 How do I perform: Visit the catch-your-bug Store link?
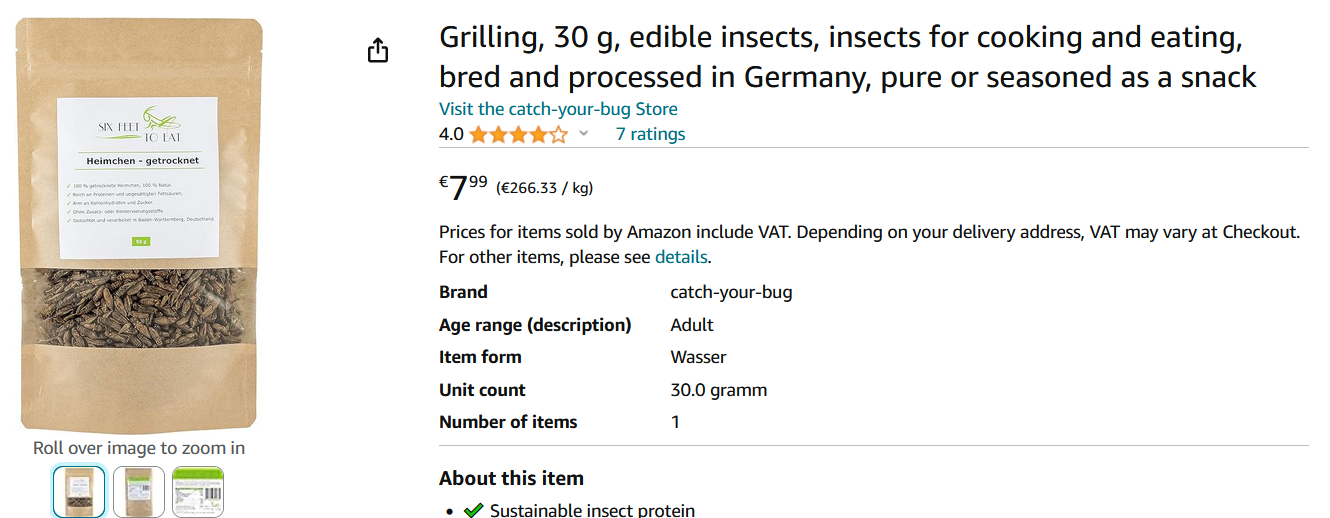558,109
